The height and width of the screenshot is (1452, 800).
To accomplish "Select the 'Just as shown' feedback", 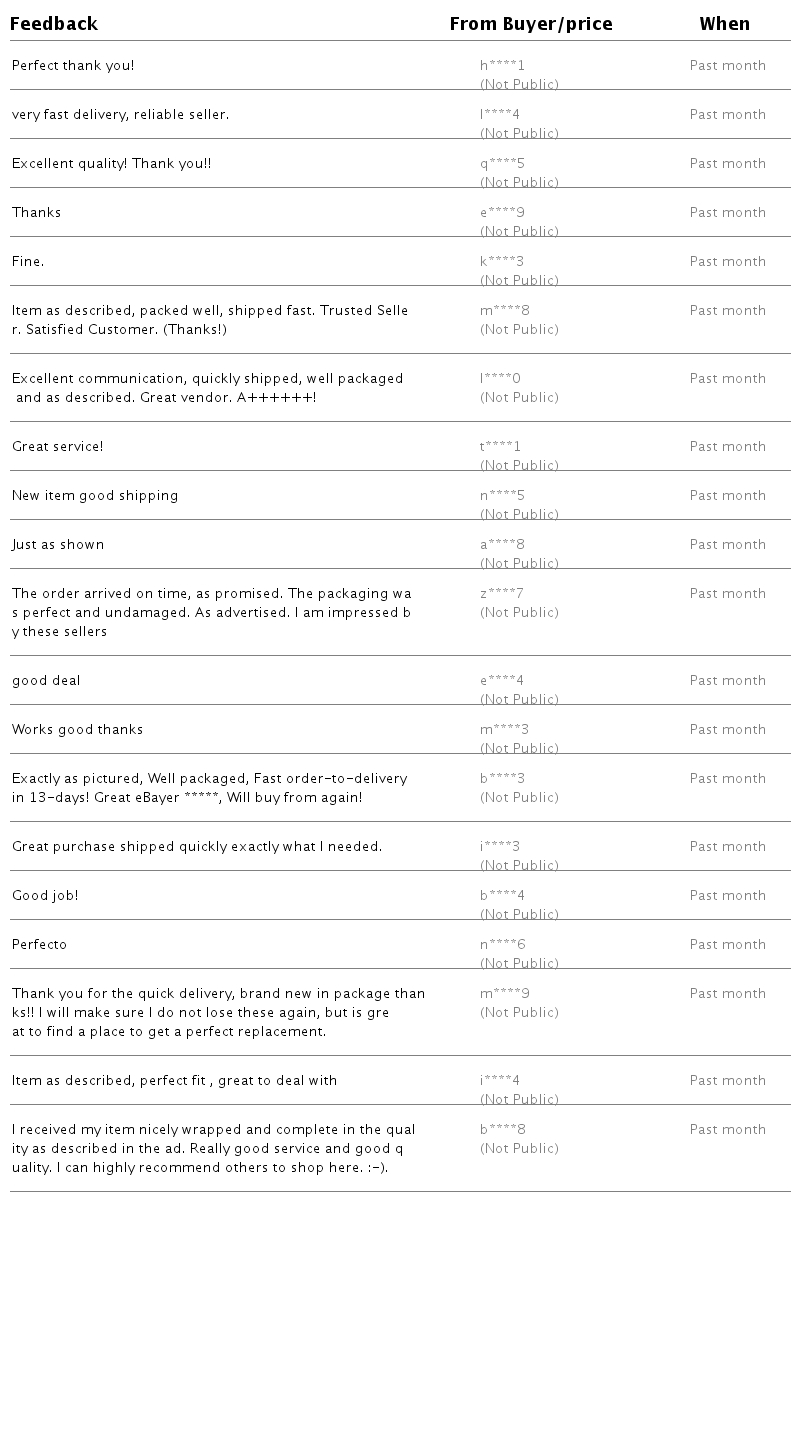I will 58,545.
